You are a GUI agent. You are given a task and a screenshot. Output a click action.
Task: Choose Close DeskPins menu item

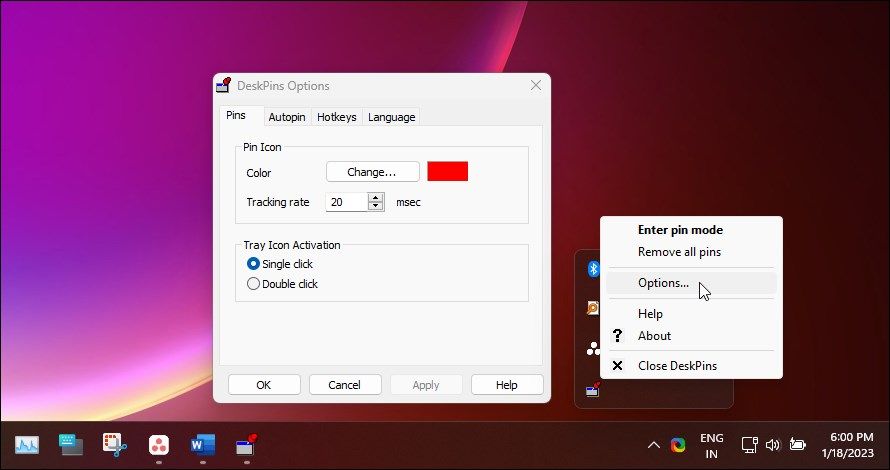691,366
